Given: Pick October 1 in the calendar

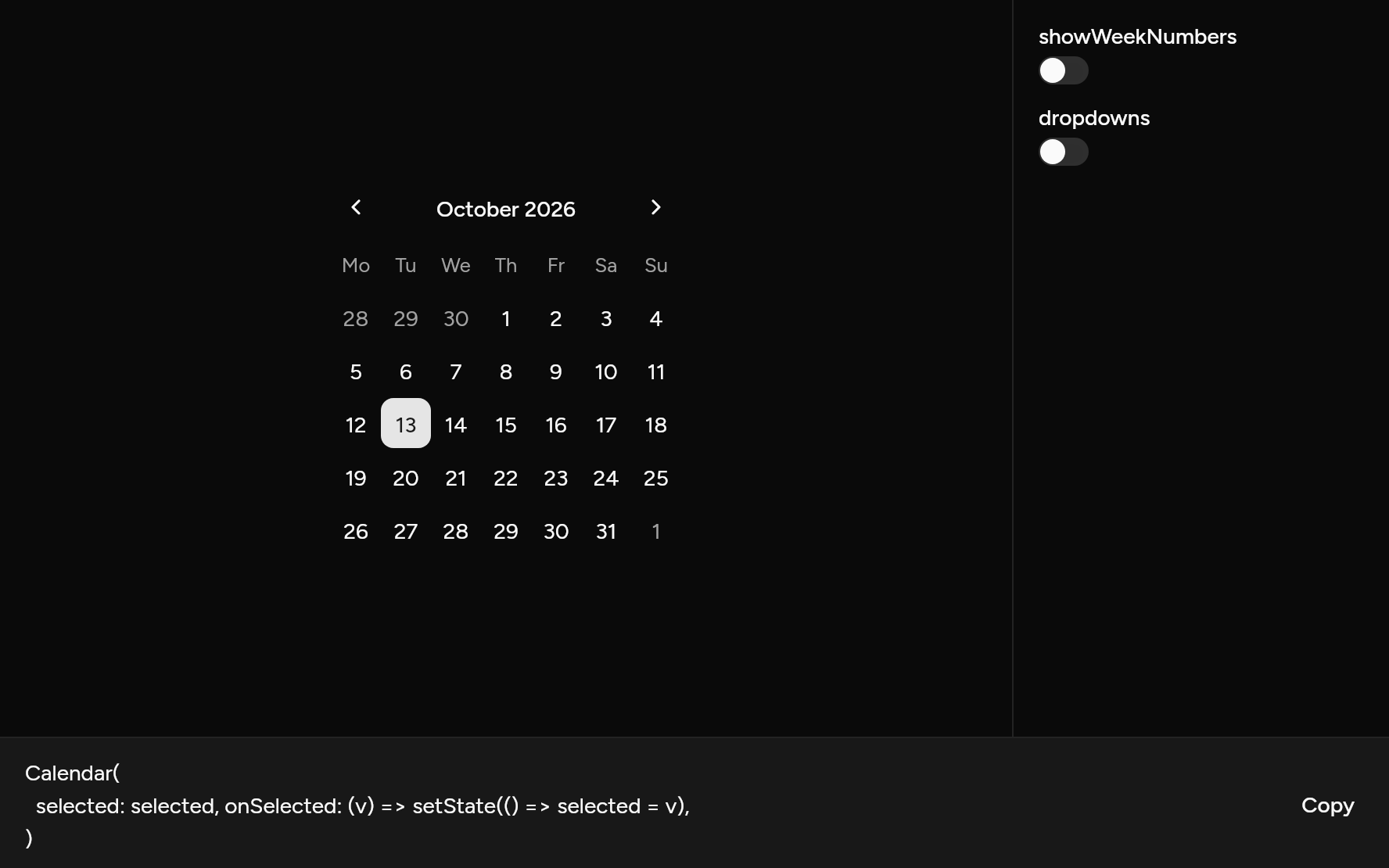Looking at the screenshot, I should pos(506,318).
